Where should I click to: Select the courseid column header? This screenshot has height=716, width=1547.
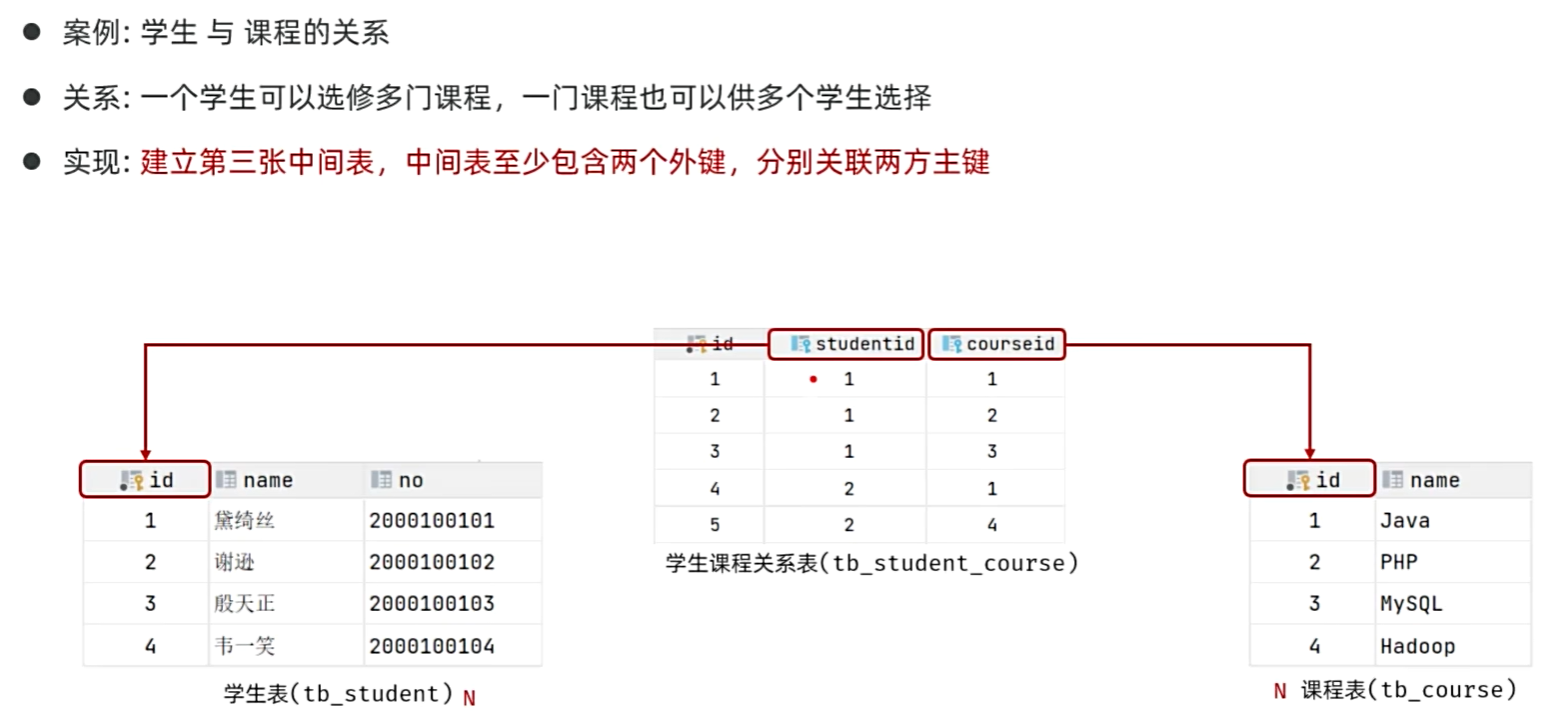997,344
